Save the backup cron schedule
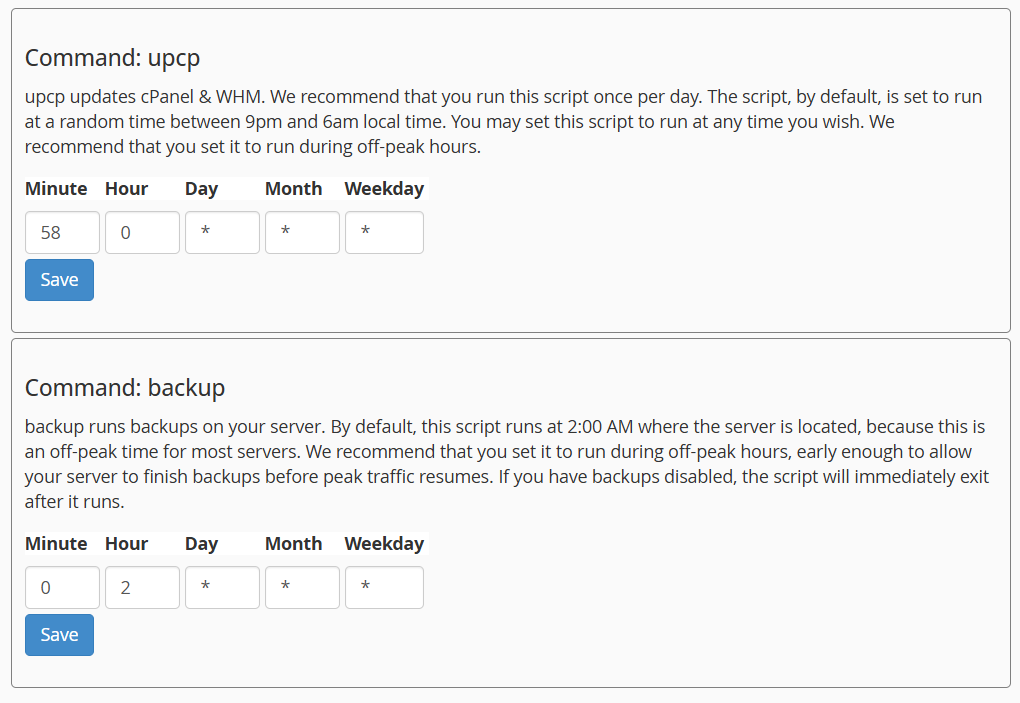The width and height of the screenshot is (1020, 703). 59,635
